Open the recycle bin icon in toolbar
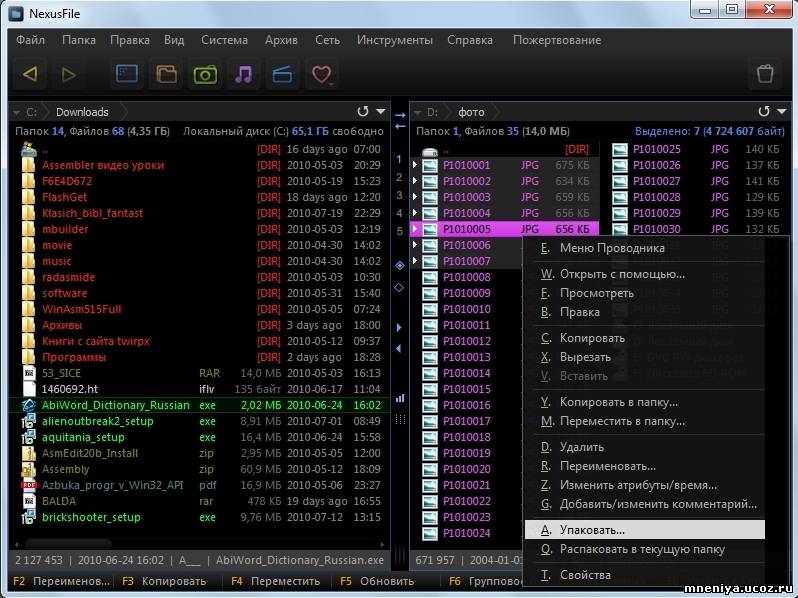798x598 pixels. [x=765, y=74]
